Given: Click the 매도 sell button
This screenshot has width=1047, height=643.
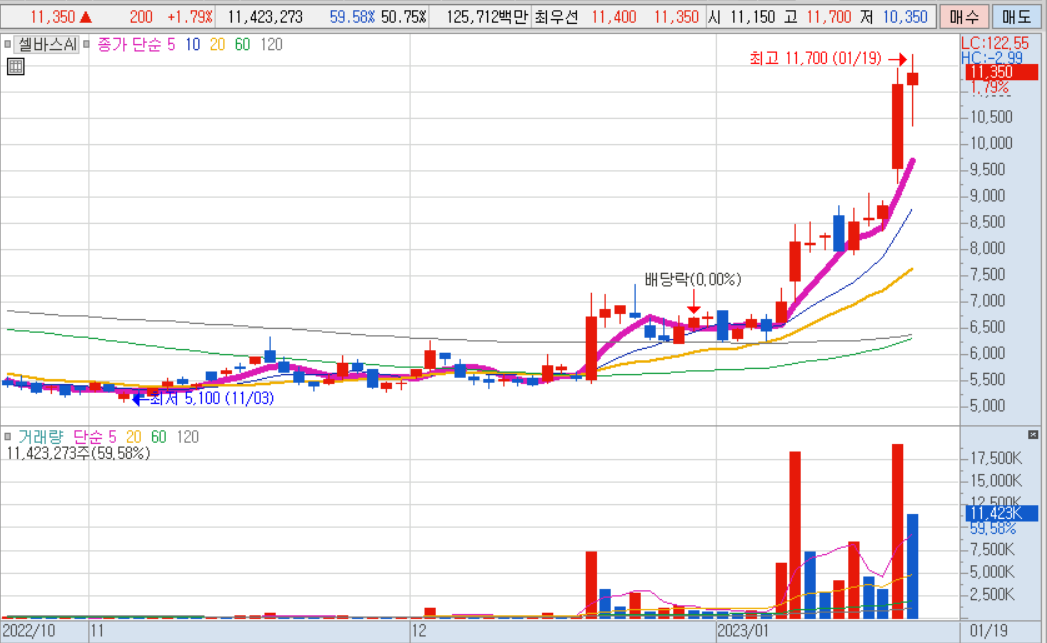Looking at the screenshot, I should click(1017, 17).
